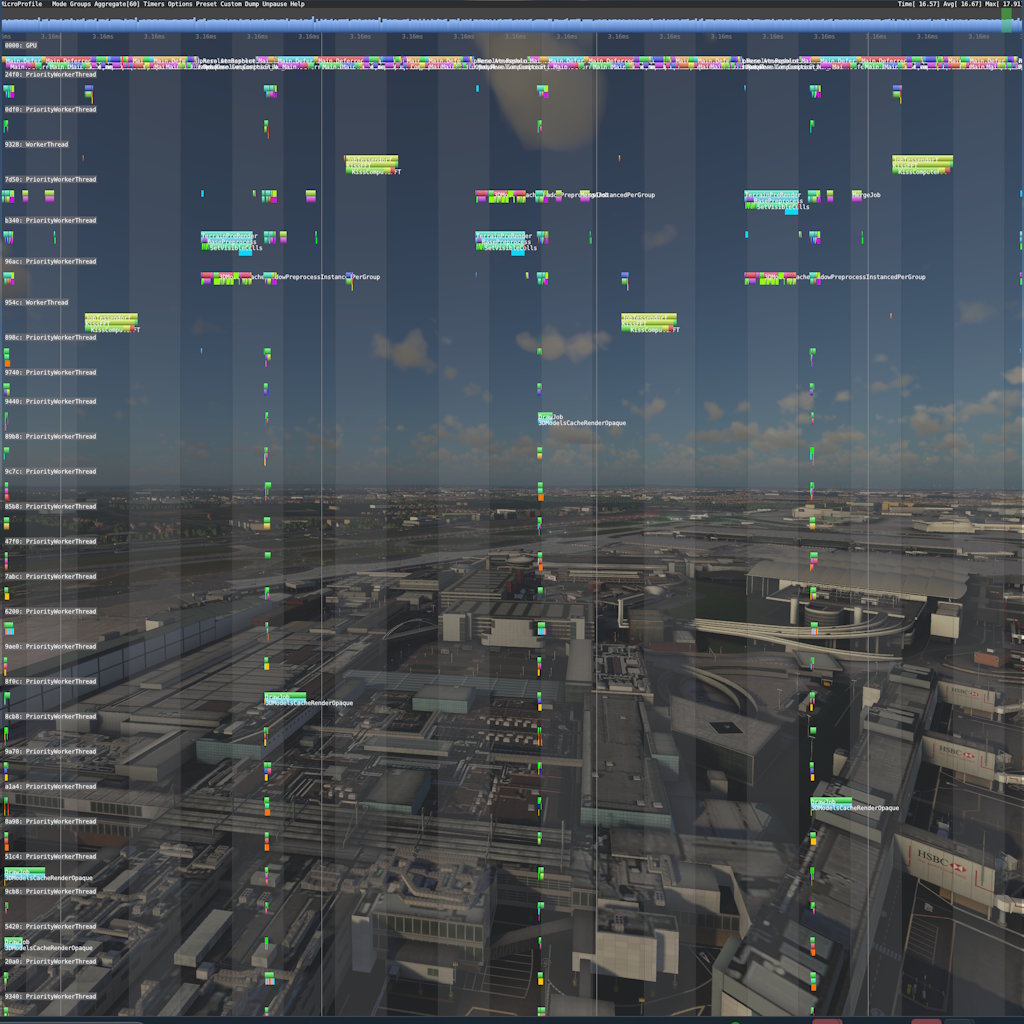Select DrawJob bar on a1a4 thread
The width and height of the screenshot is (1024, 1024).
(831, 801)
